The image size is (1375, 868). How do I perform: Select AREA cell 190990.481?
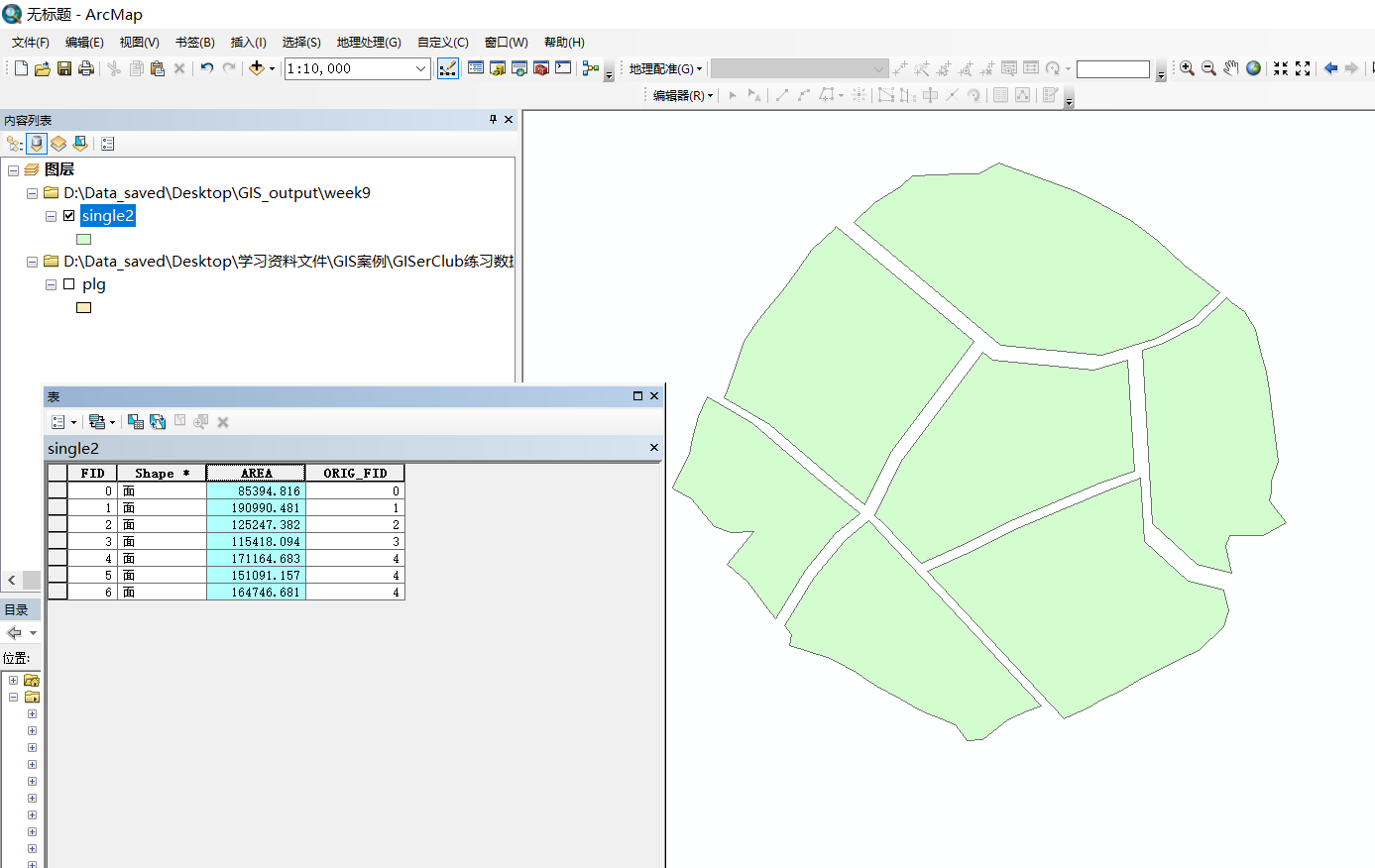click(256, 507)
